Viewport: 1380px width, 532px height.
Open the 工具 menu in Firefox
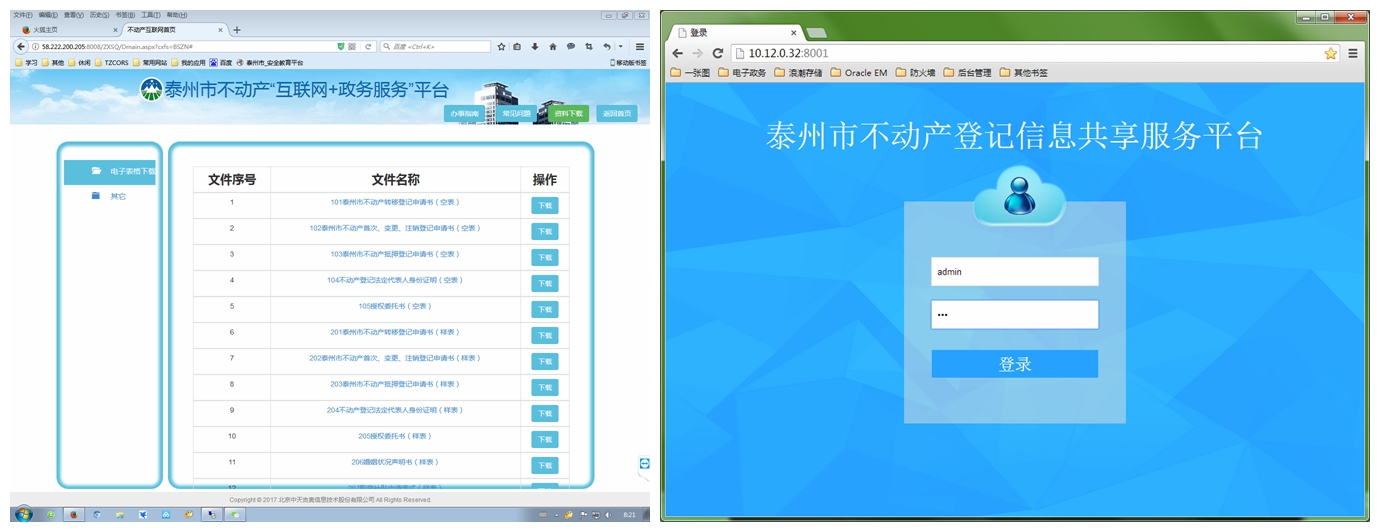[150, 15]
